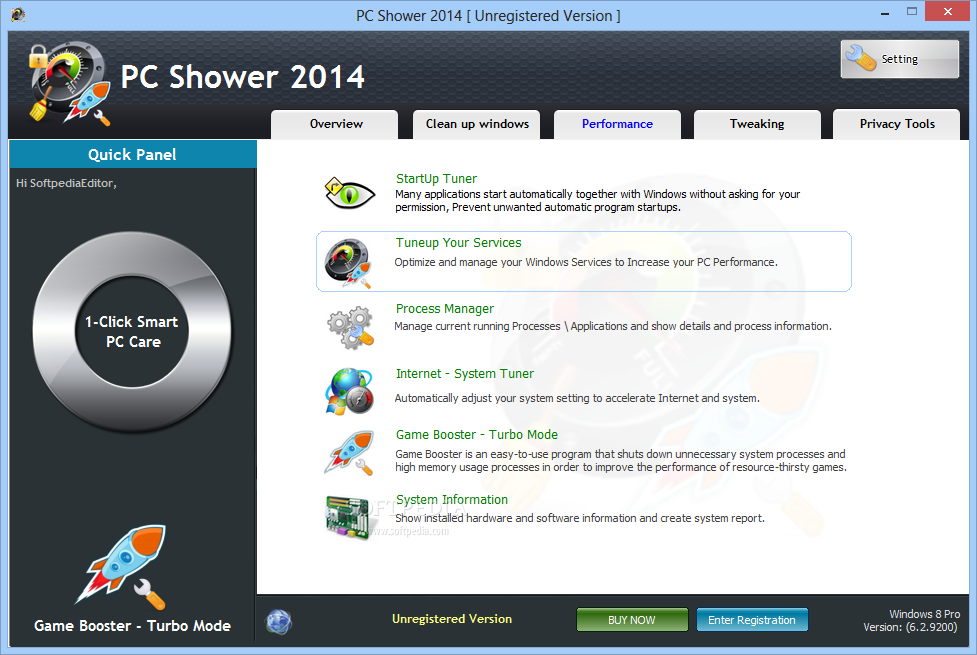Close the PC Shower window

(x=947, y=12)
